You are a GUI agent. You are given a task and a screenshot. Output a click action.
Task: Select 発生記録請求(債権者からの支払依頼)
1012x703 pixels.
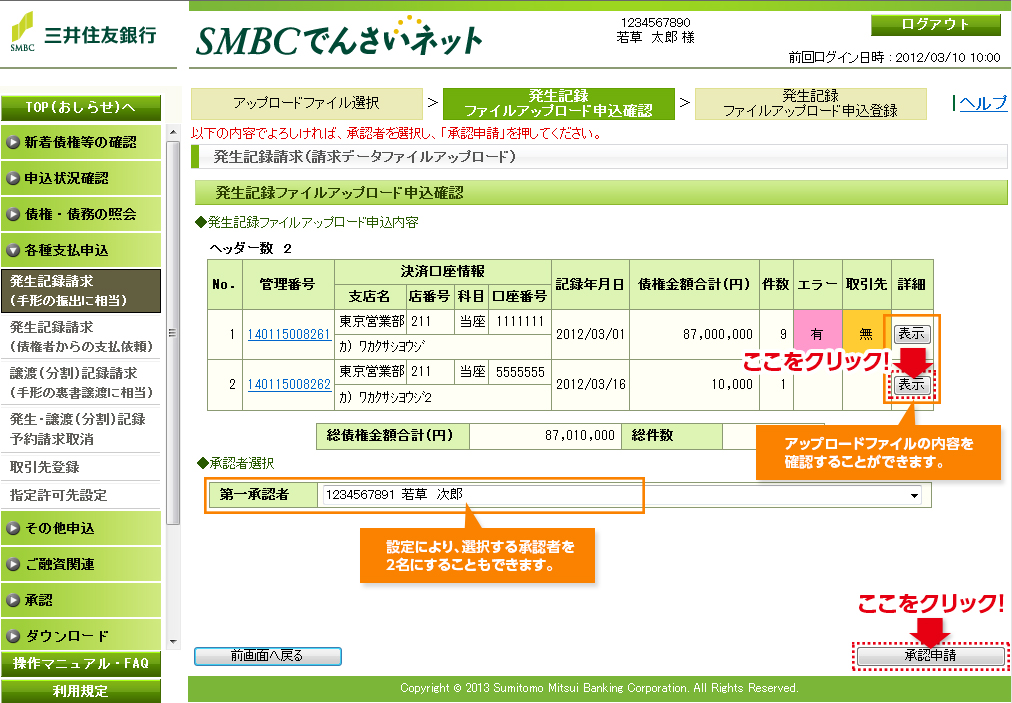tap(81, 336)
